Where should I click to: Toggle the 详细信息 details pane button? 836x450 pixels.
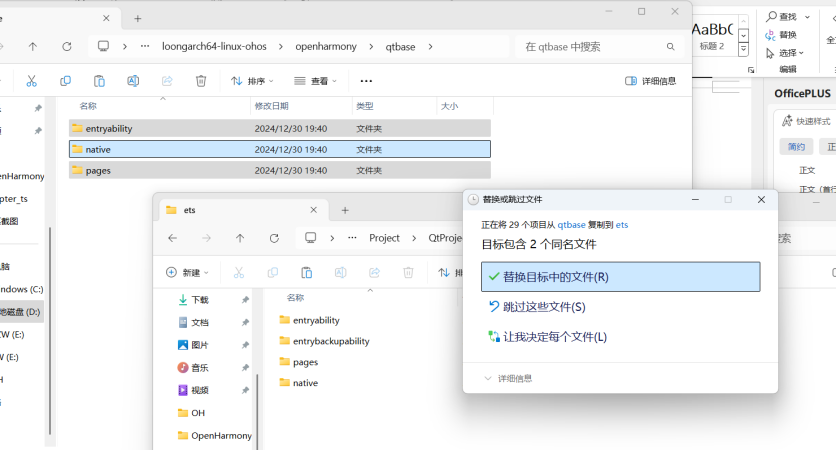pos(650,81)
